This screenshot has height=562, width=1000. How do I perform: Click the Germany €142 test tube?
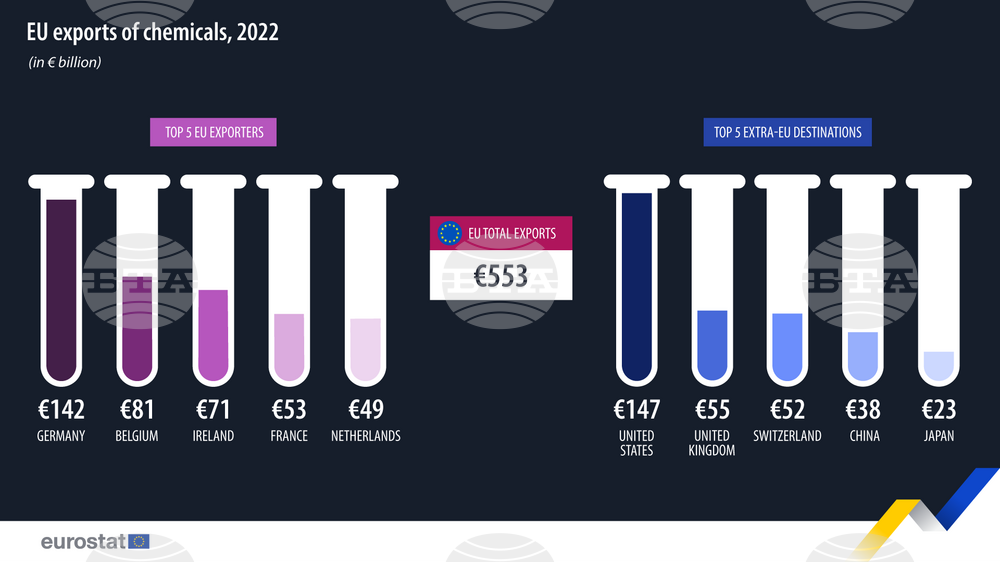coord(61,280)
